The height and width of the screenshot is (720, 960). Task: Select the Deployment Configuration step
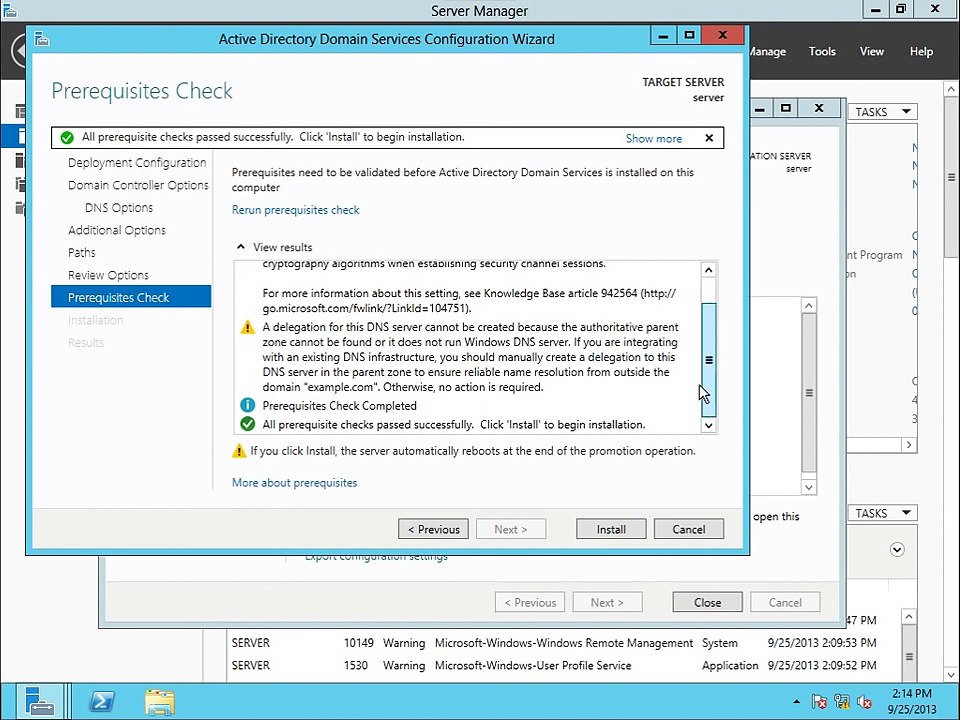[x=137, y=163]
